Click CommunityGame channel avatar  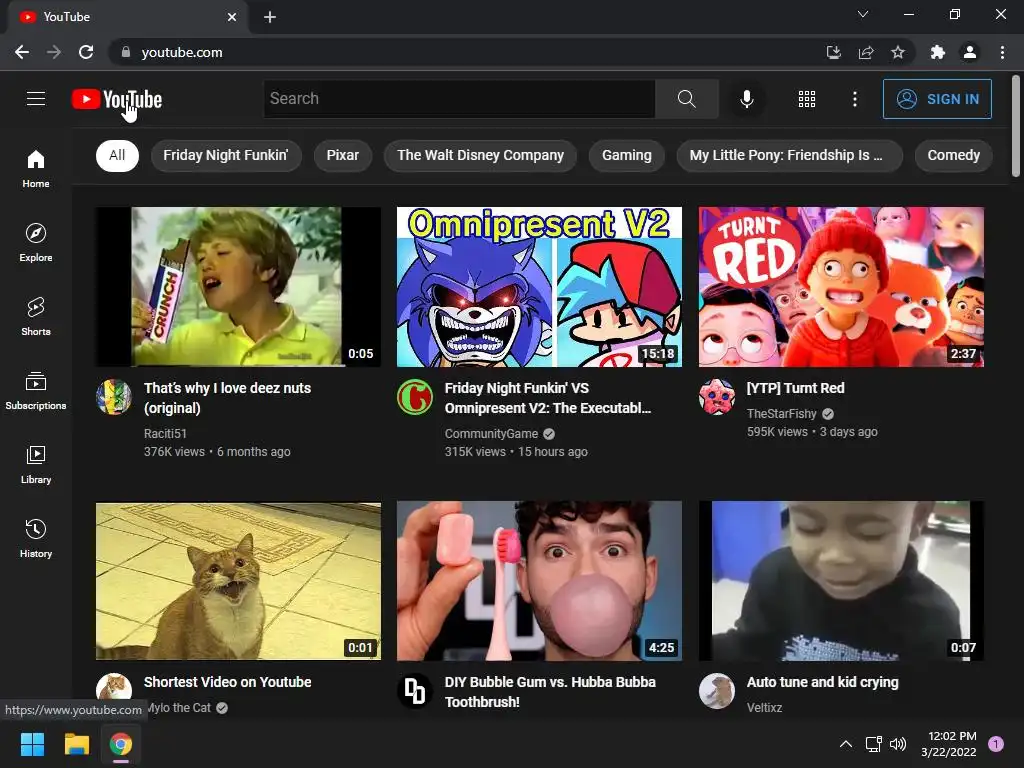[x=415, y=396]
